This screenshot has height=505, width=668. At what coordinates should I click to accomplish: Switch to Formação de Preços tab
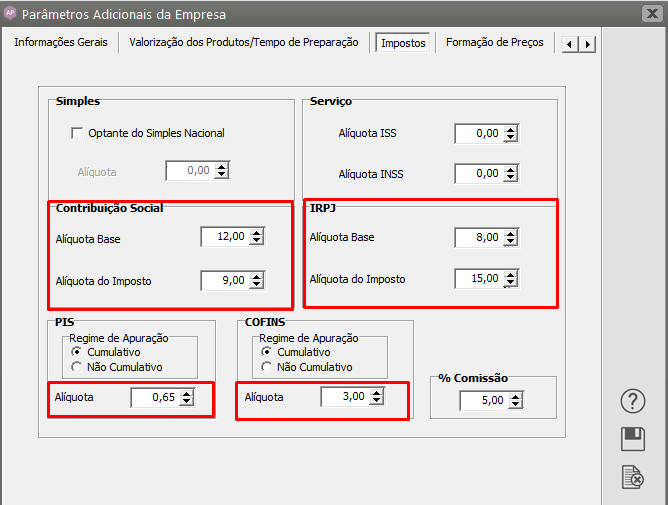point(494,43)
